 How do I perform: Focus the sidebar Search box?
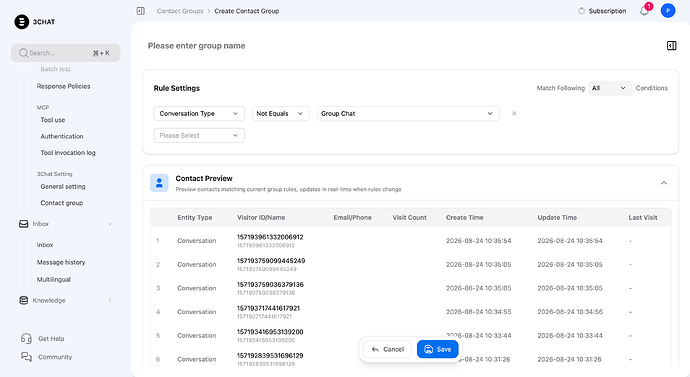tap(66, 53)
